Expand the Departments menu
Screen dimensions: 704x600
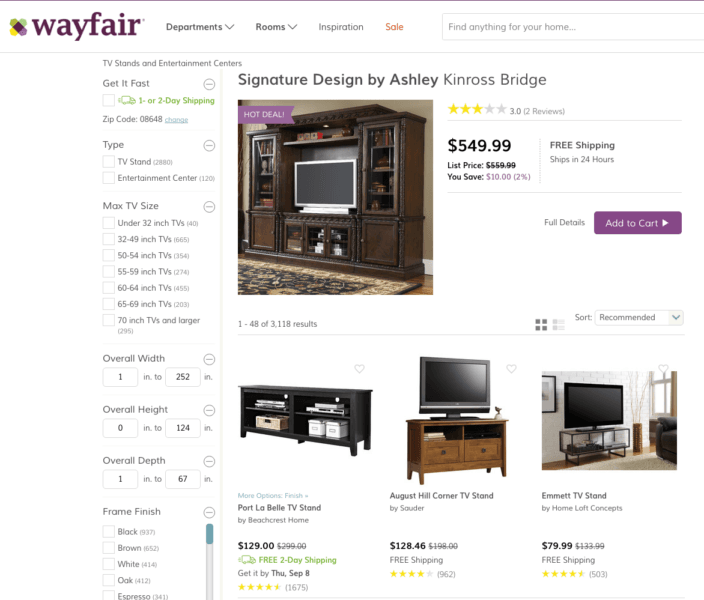pos(200,27)
